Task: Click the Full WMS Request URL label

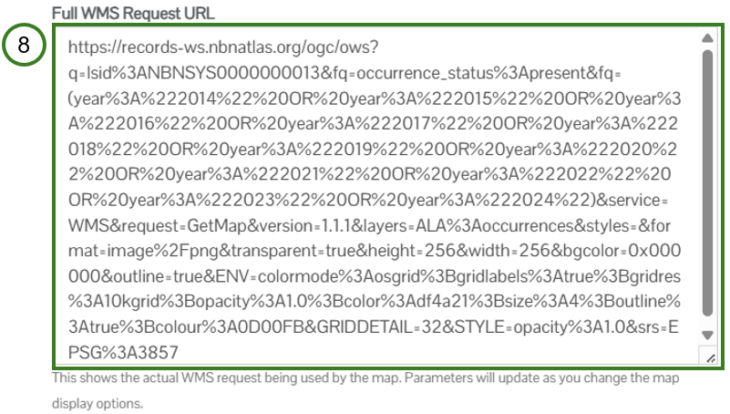Action: (133, 13)
